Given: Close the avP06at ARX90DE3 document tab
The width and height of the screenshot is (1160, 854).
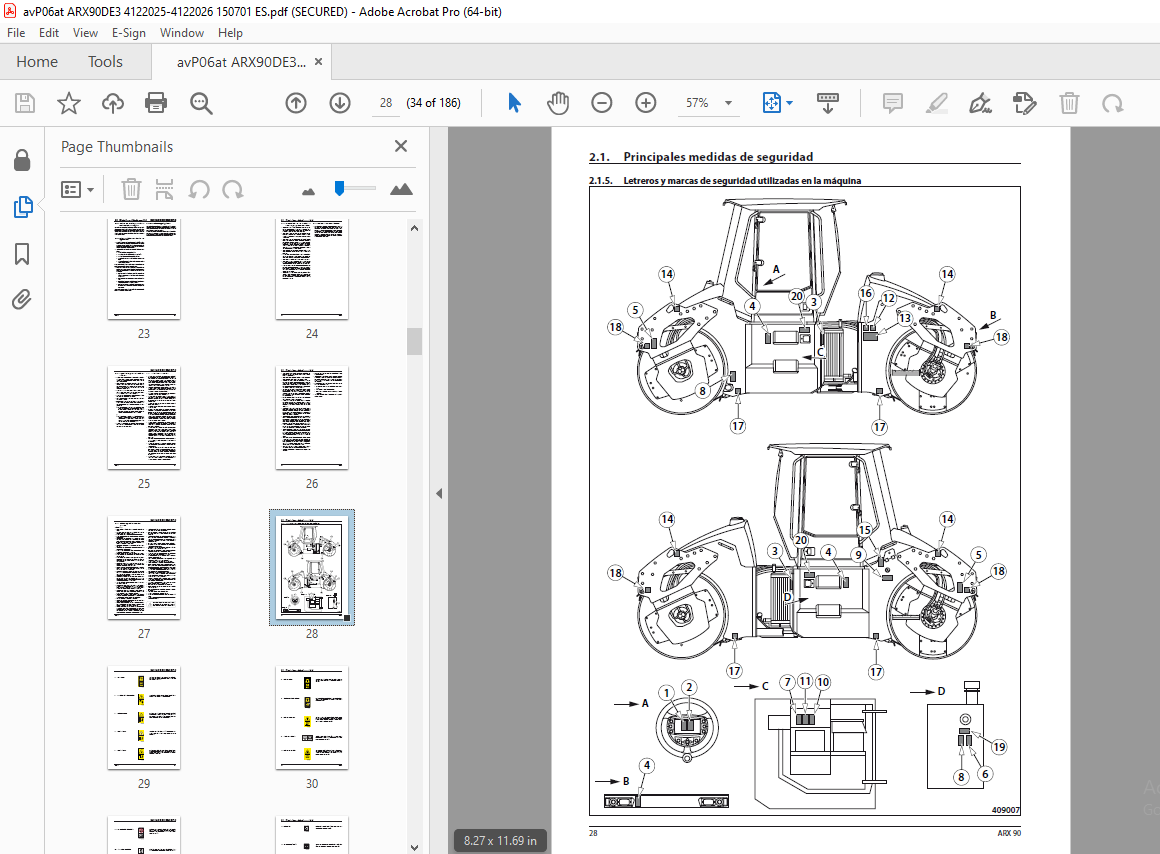Looking at the screenshot, I should pyautogui.click(x=319, y=61).
